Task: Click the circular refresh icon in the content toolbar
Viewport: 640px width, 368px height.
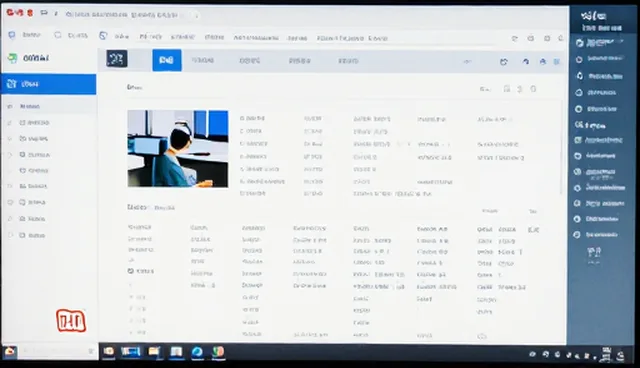Action: click(x=504, y=62)
